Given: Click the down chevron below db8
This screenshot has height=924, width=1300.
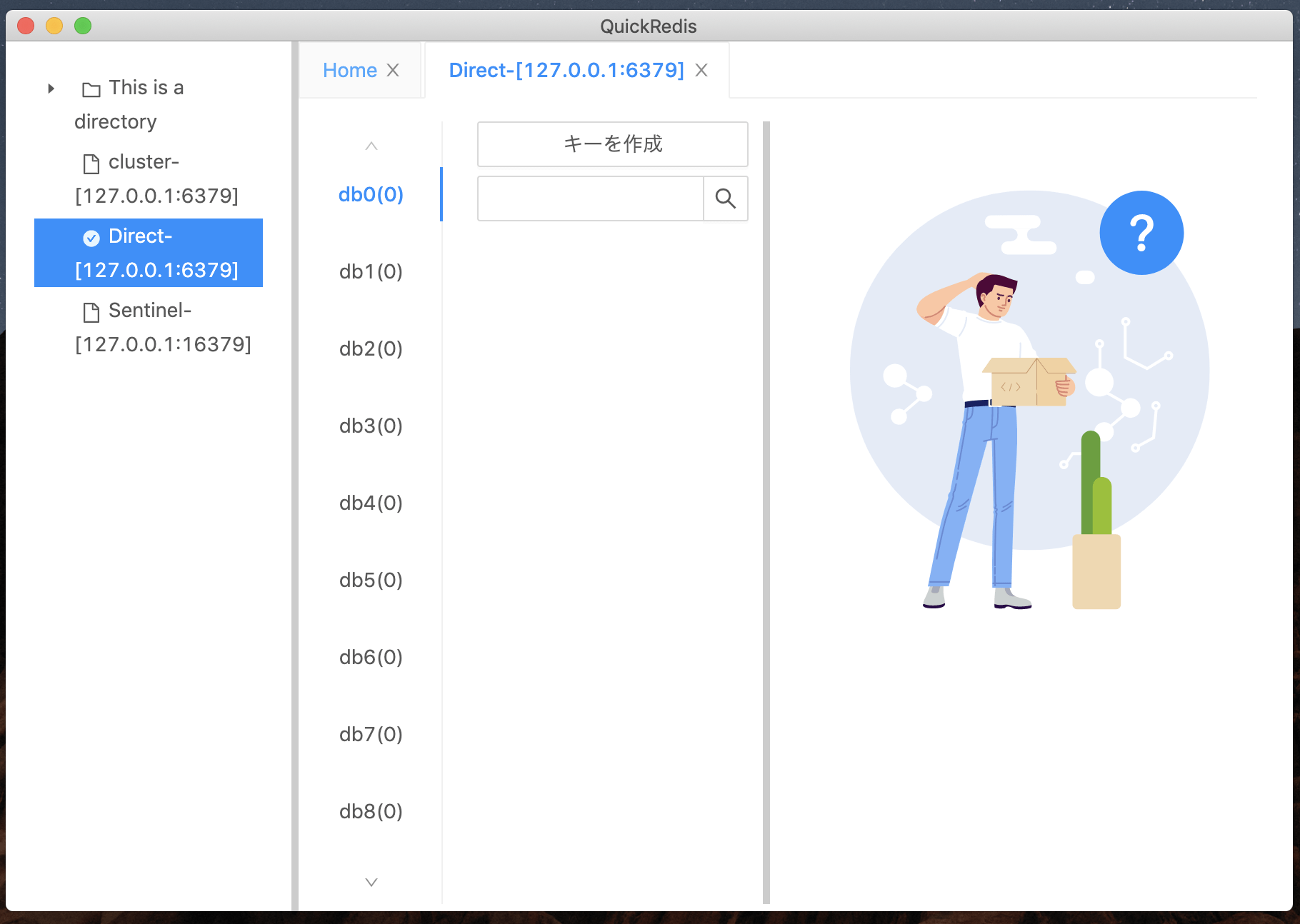Looking at the screenshot, I should [x=371, y=882].
